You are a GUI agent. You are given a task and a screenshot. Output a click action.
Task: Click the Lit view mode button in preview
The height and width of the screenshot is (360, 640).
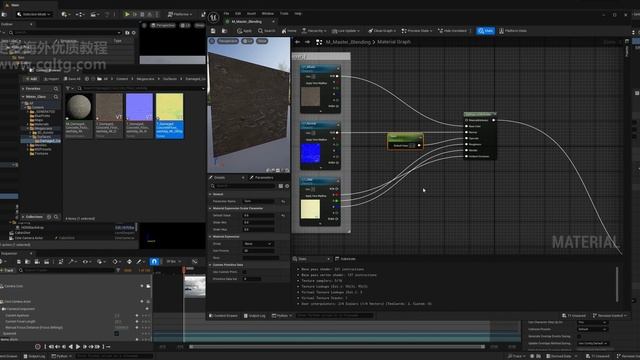247,41
